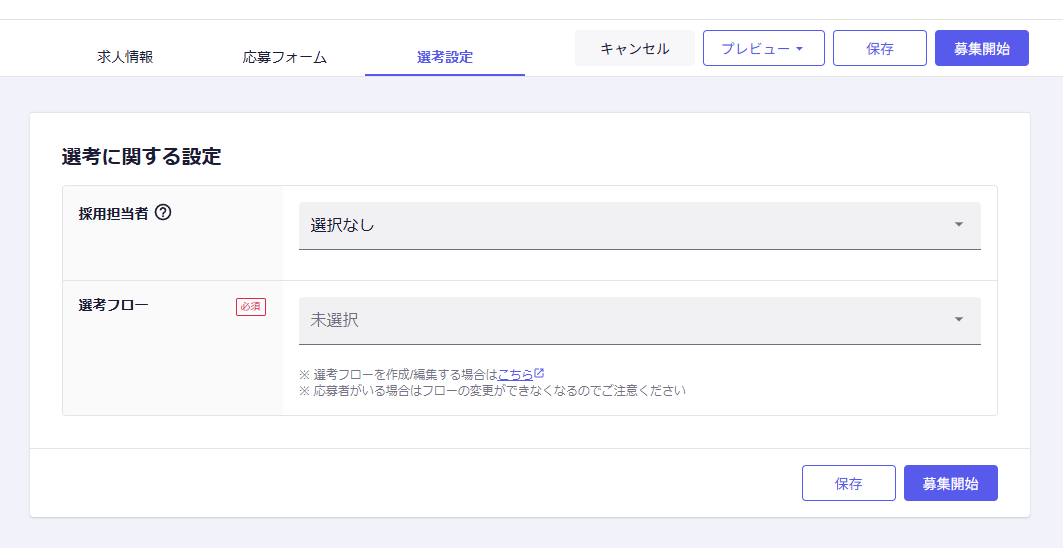Click the help icon beside 採用担当者
Screen dimensions: 1063x548
[163, 212]
